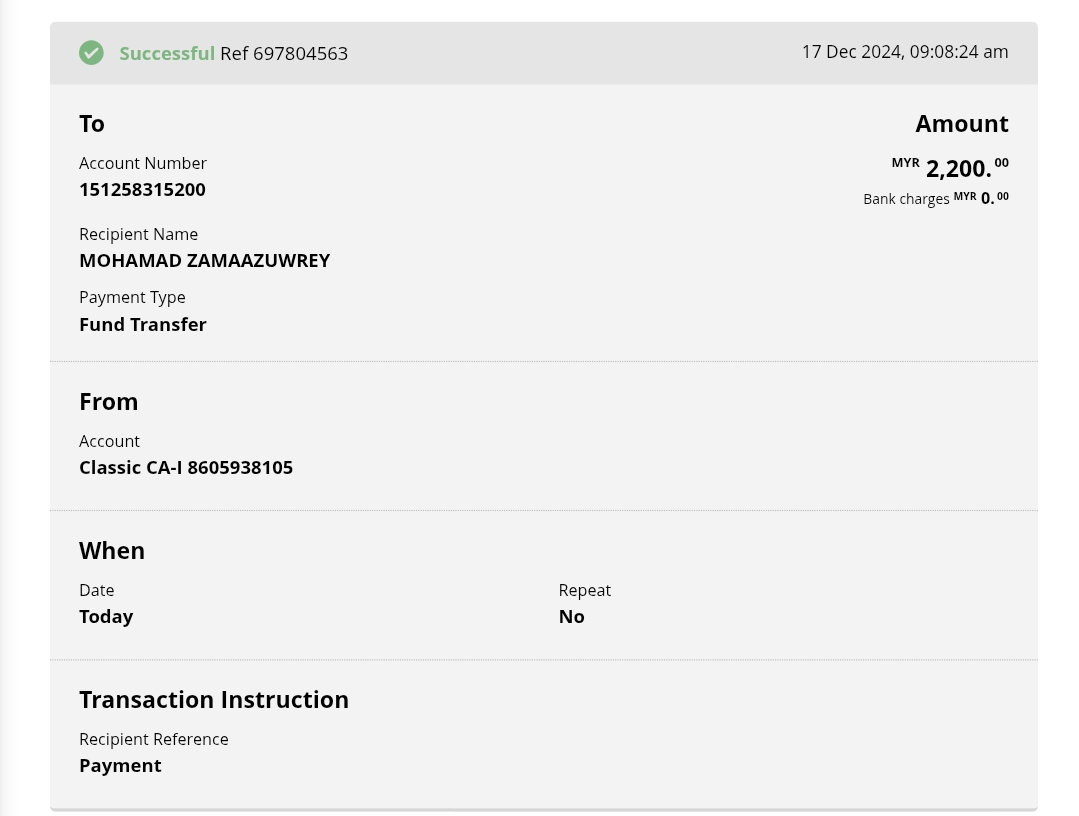1079x816 pixels.
Task: Click the To section heading
Action: coord(92,124)
